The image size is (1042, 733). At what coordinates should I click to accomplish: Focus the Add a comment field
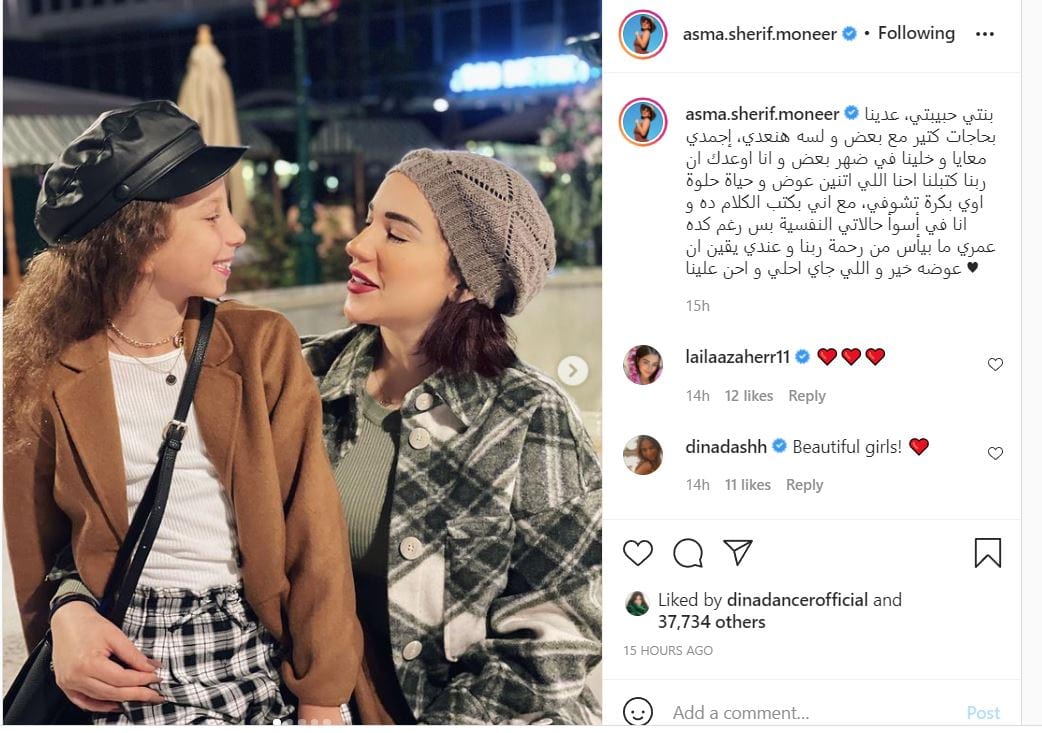pos(814,713)
